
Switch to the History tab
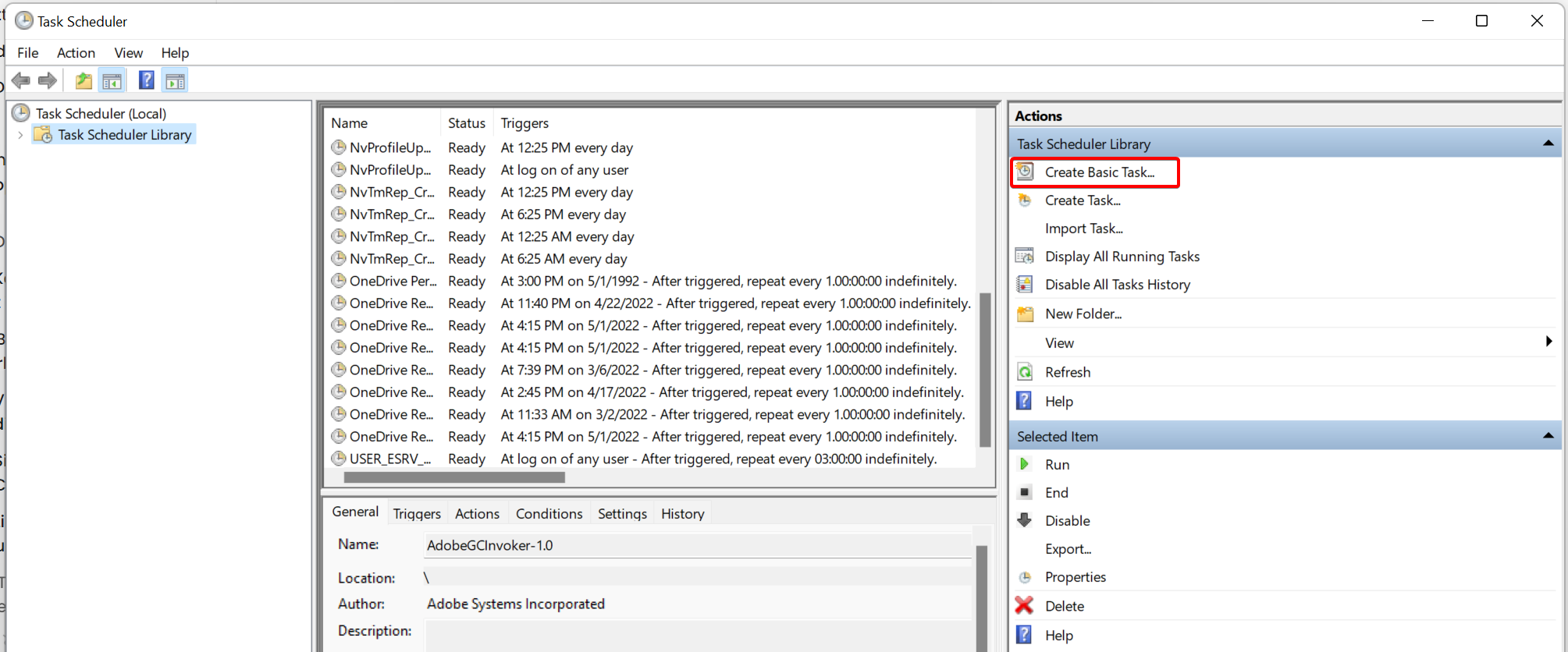[682, 513]
